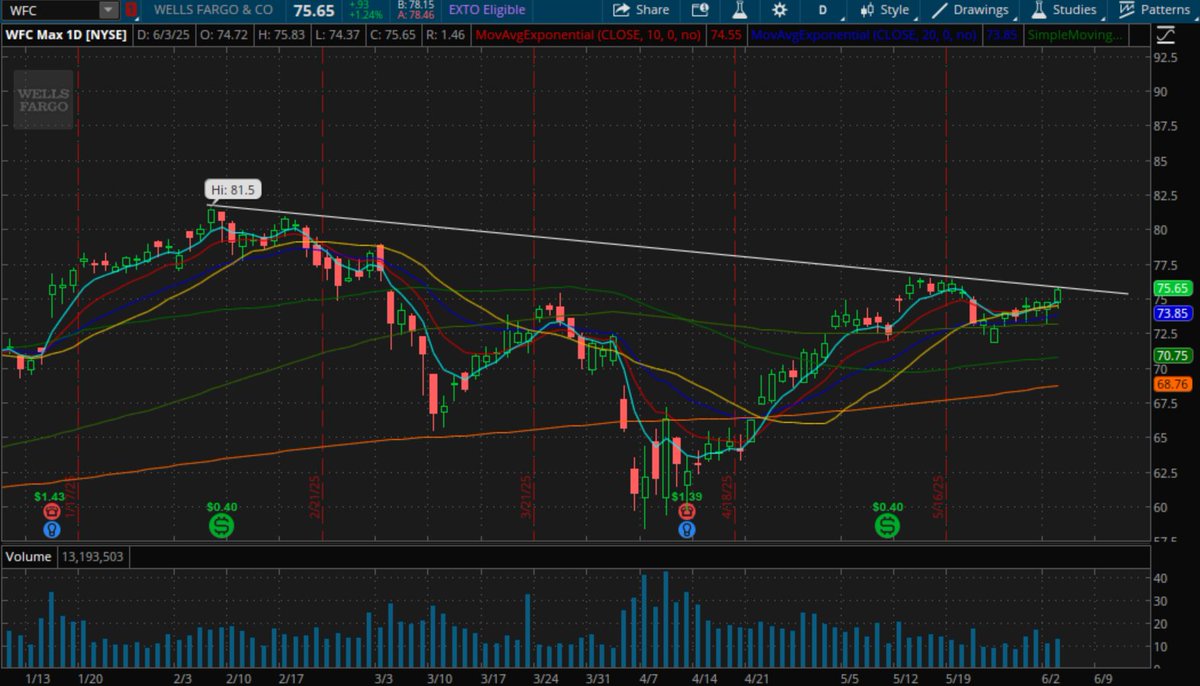Click the $0.40 dividend icon near 5/5
Screen dimensions: 1200x686
point(887,524)
